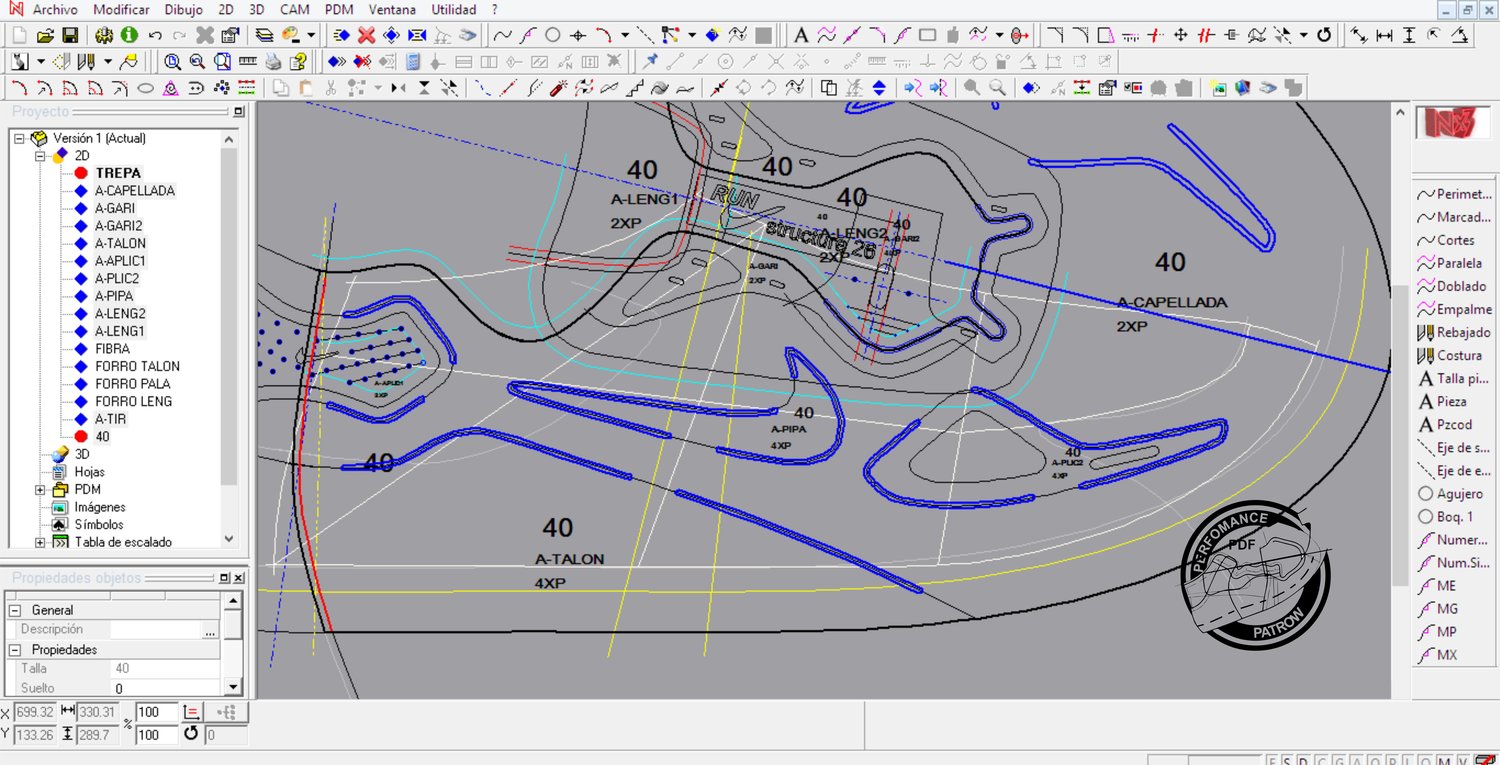Save the project with the floppy disk icon
Screen dimensions: 1500x765
pyautogui.click(x=70, y=35)
